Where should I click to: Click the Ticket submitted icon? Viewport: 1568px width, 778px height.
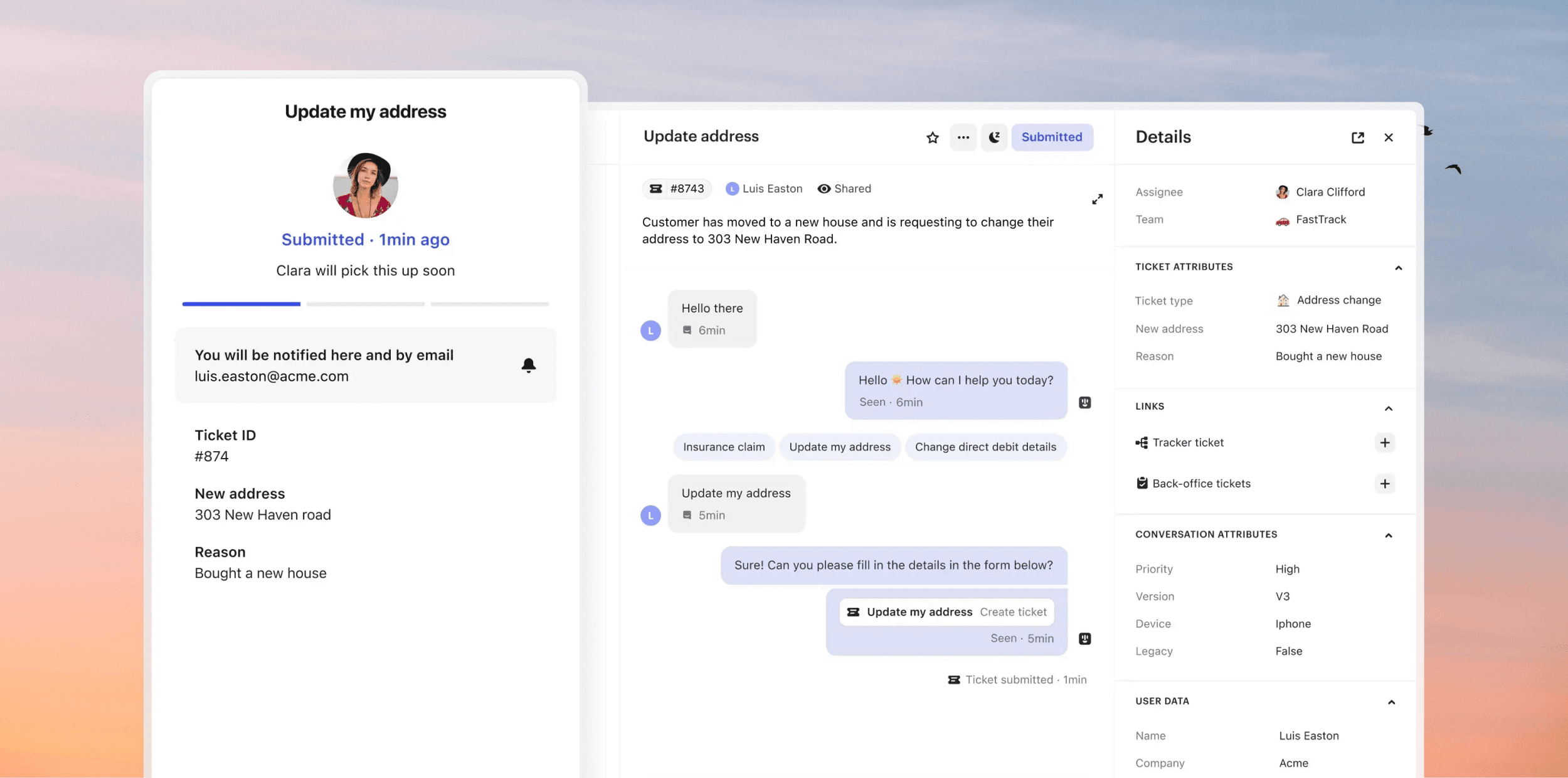(954, 679)
